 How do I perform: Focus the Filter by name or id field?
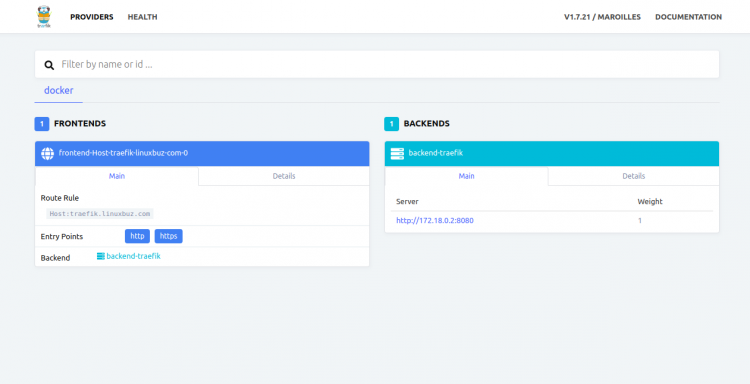(x=377, y=65)
